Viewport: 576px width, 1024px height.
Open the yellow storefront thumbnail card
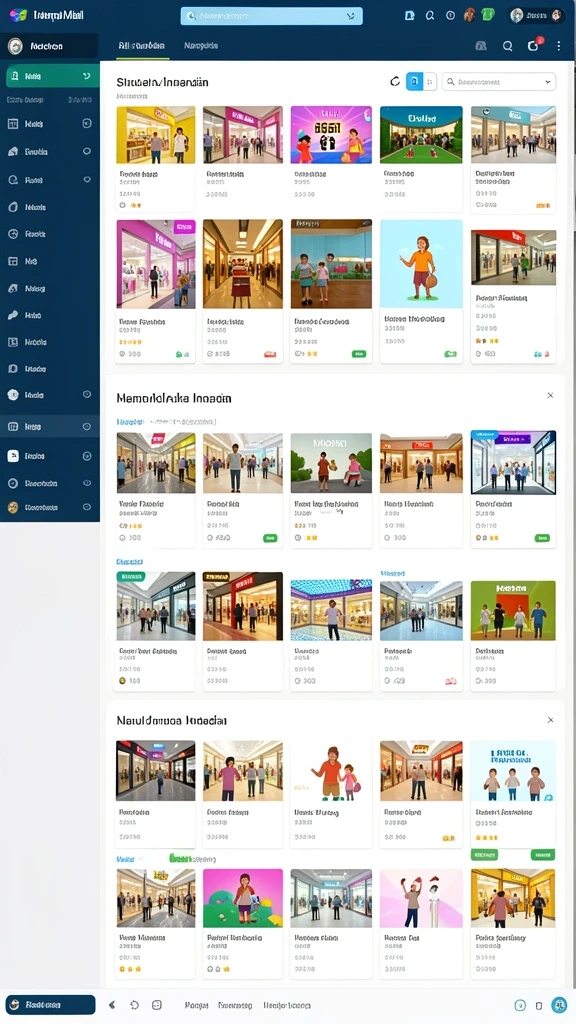click(155, 135)
